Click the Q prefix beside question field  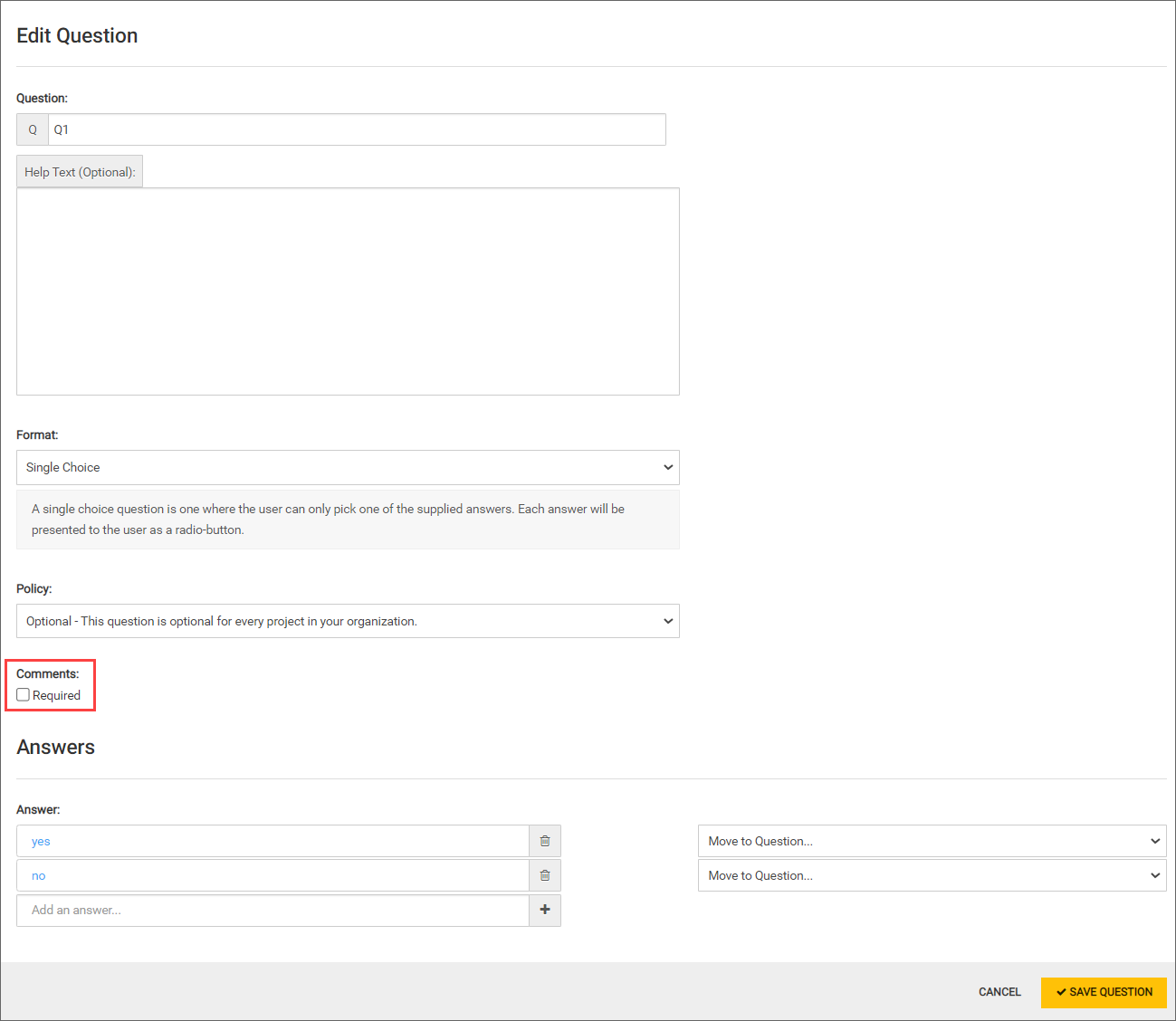click(33, 129)
